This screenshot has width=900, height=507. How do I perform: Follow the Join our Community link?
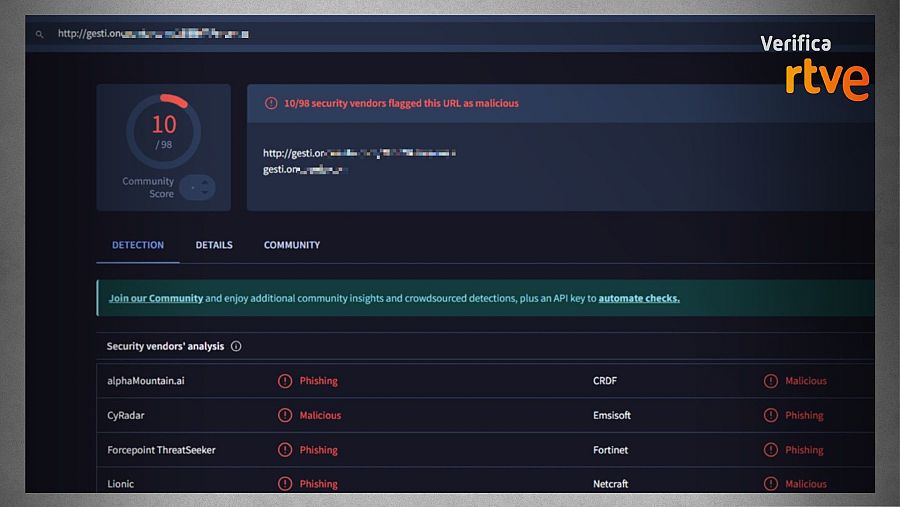tap(156, 298)
